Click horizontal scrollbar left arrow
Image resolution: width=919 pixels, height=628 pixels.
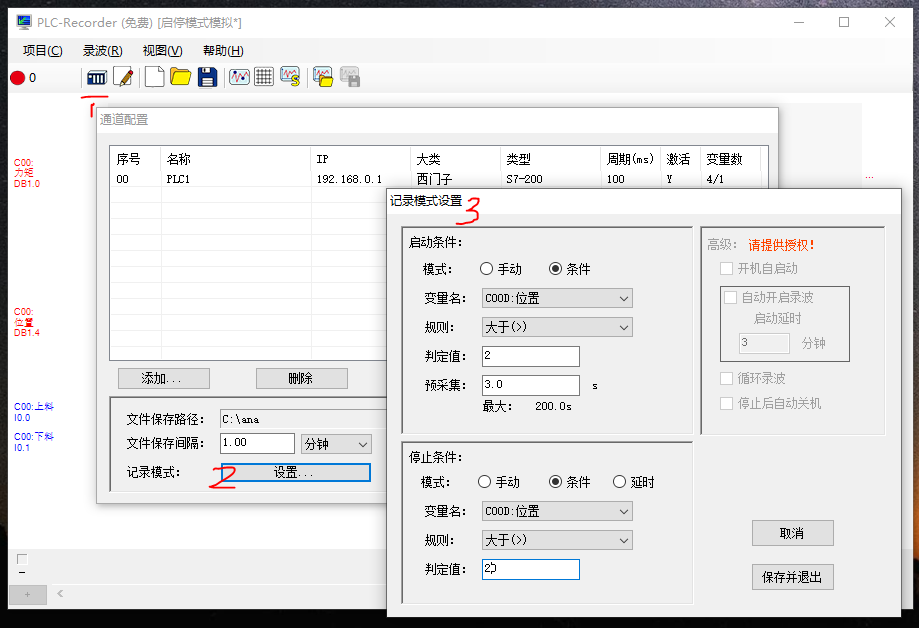pos(60,593)
